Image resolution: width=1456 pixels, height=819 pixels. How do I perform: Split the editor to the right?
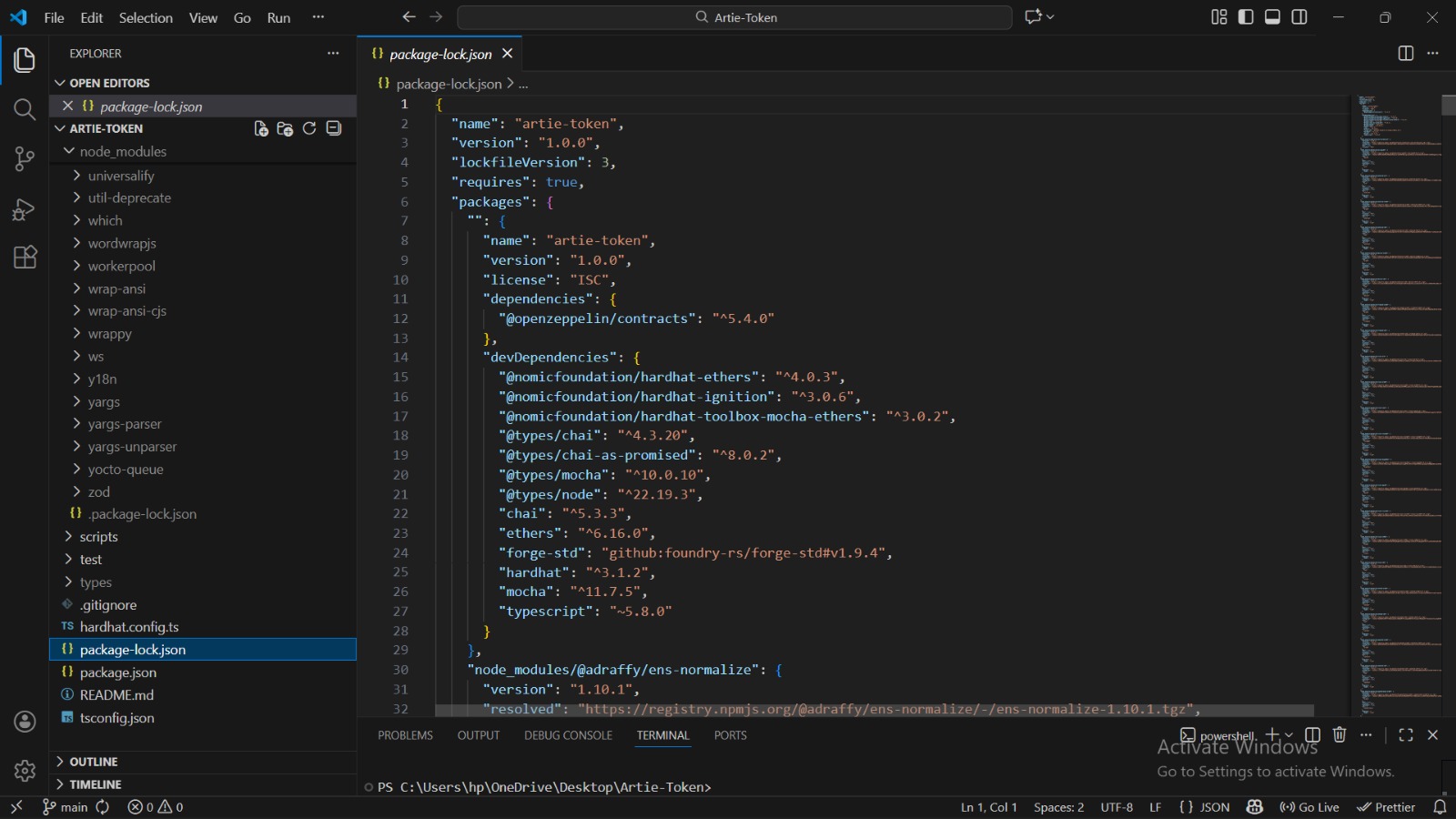1405,54
